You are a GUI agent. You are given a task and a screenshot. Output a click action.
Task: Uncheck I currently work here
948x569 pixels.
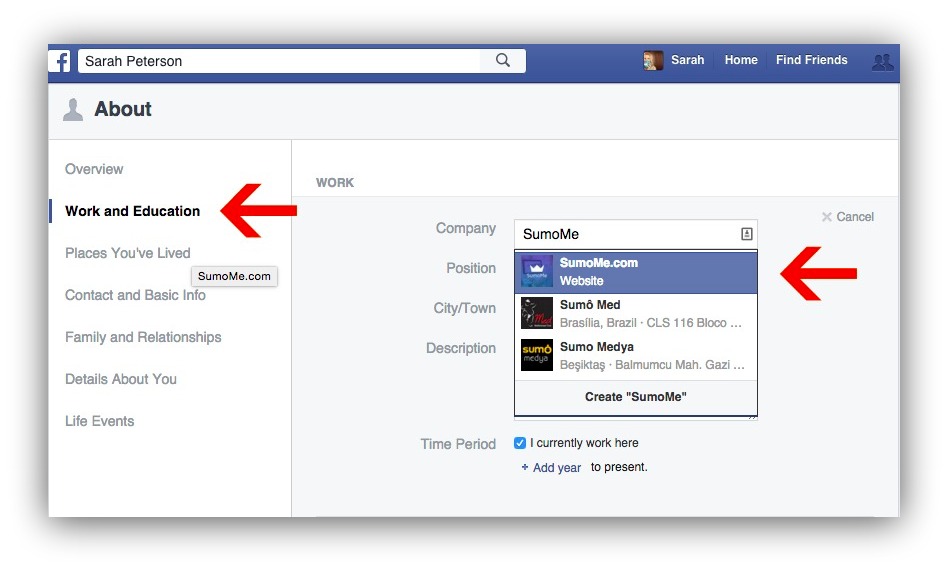pos(520,443)
